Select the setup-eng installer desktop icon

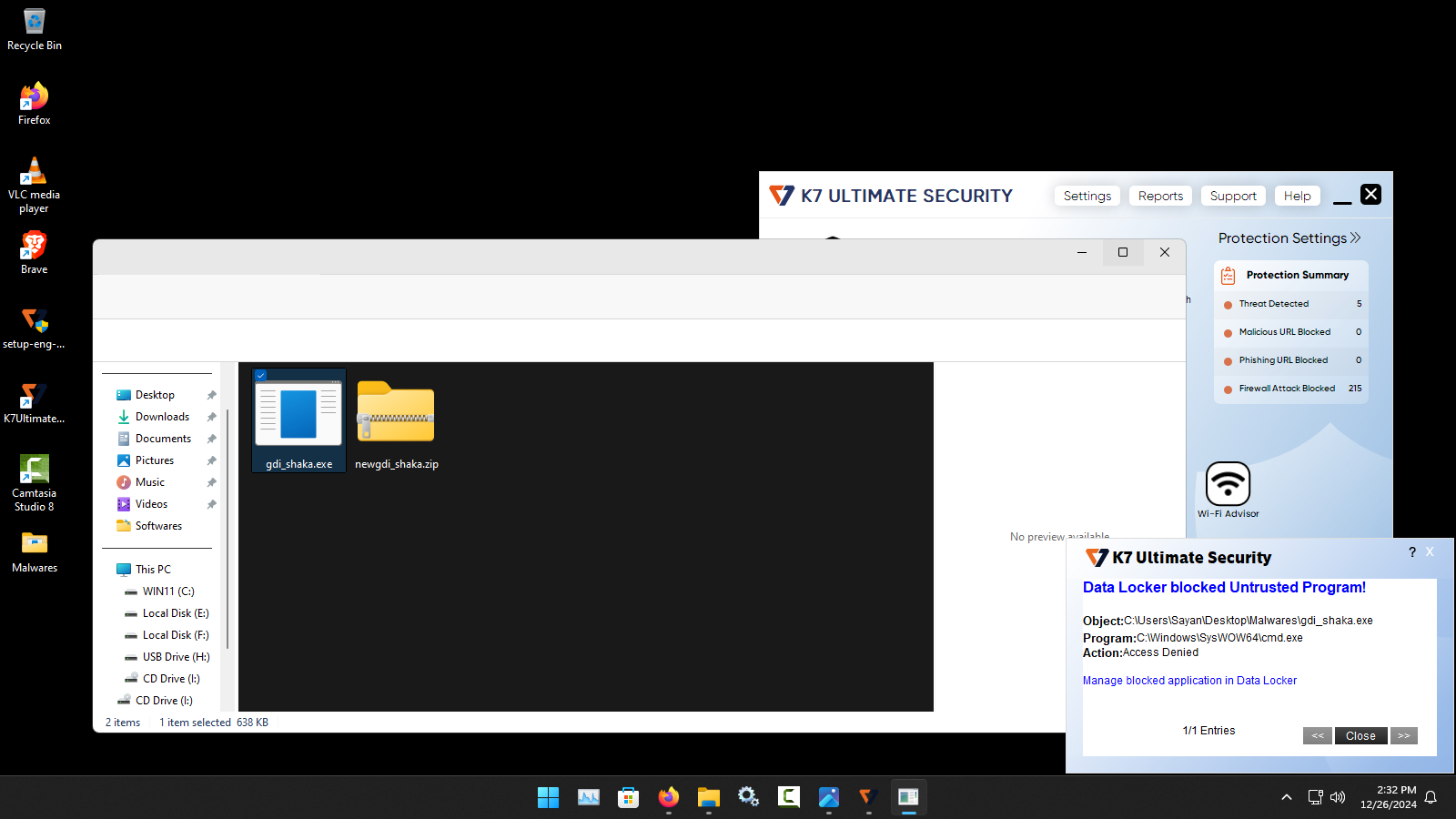(35, 328)
